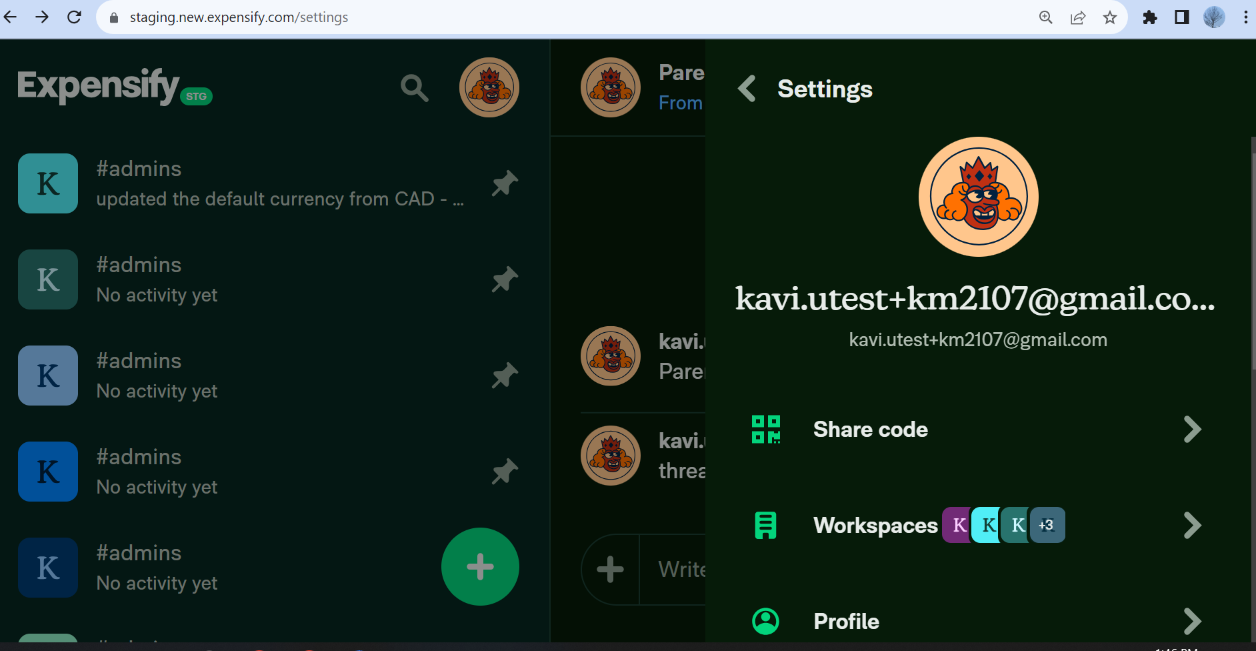Click the QR code Share code icon
The image size is (1256, 651).
click(x=766, y=429)
